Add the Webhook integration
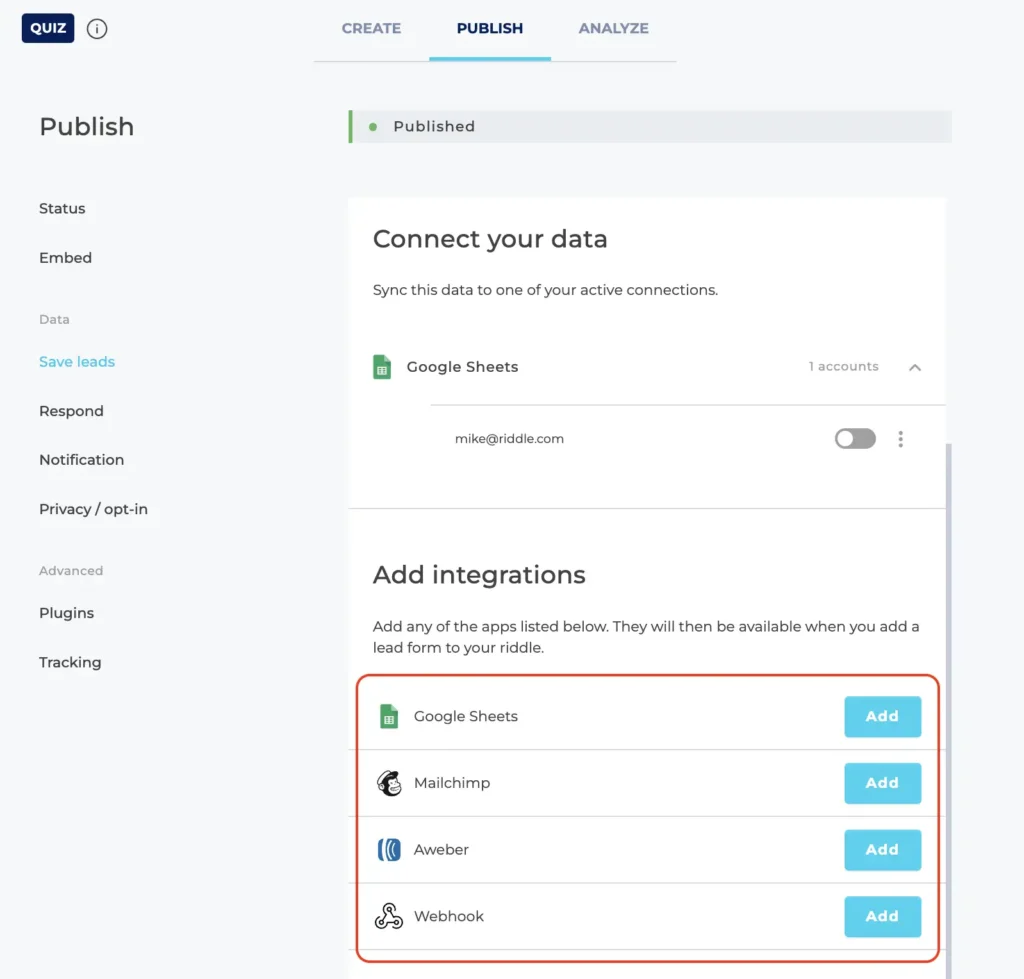This screenshot has width=1024, height=979. [x=882, y=916]
